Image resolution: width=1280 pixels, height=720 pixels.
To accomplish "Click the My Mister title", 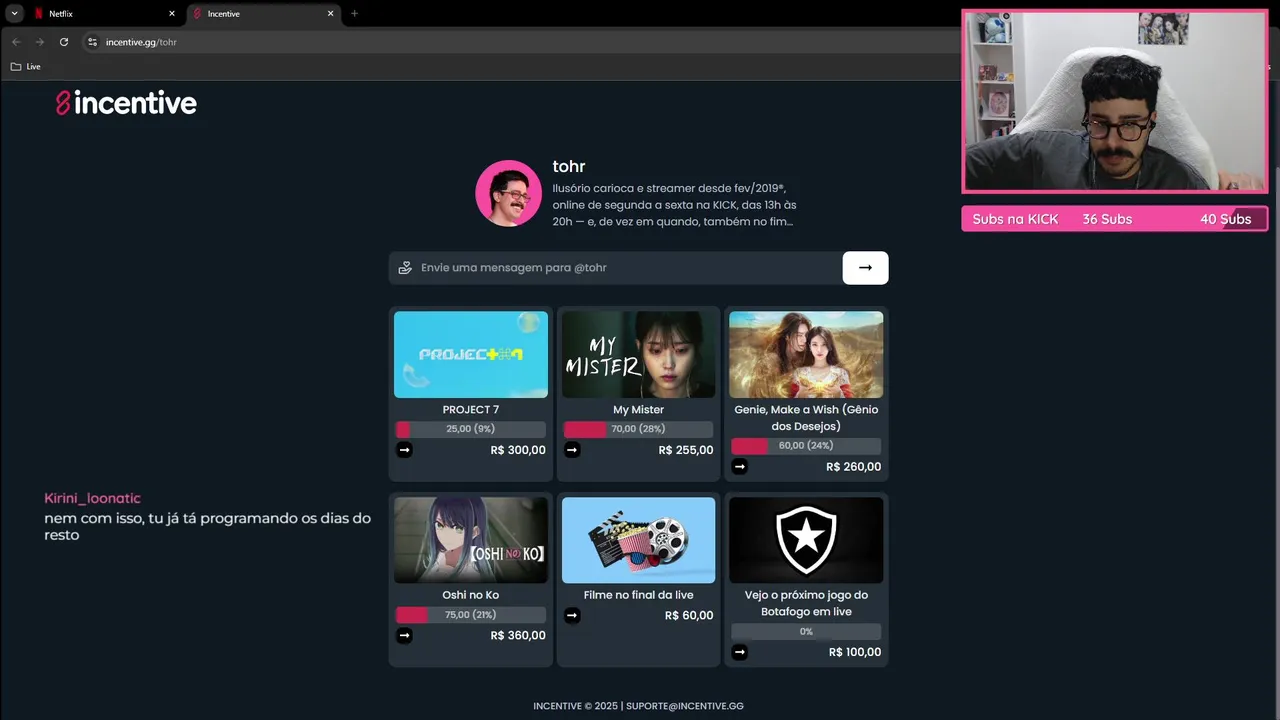I will [638, 410].
